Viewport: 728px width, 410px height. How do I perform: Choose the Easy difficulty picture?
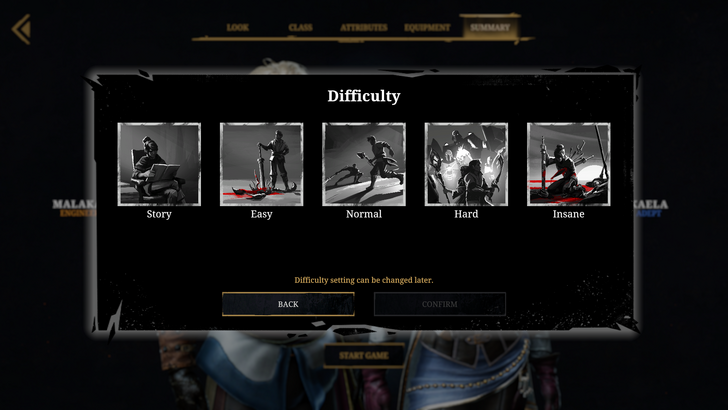[261, 164]
